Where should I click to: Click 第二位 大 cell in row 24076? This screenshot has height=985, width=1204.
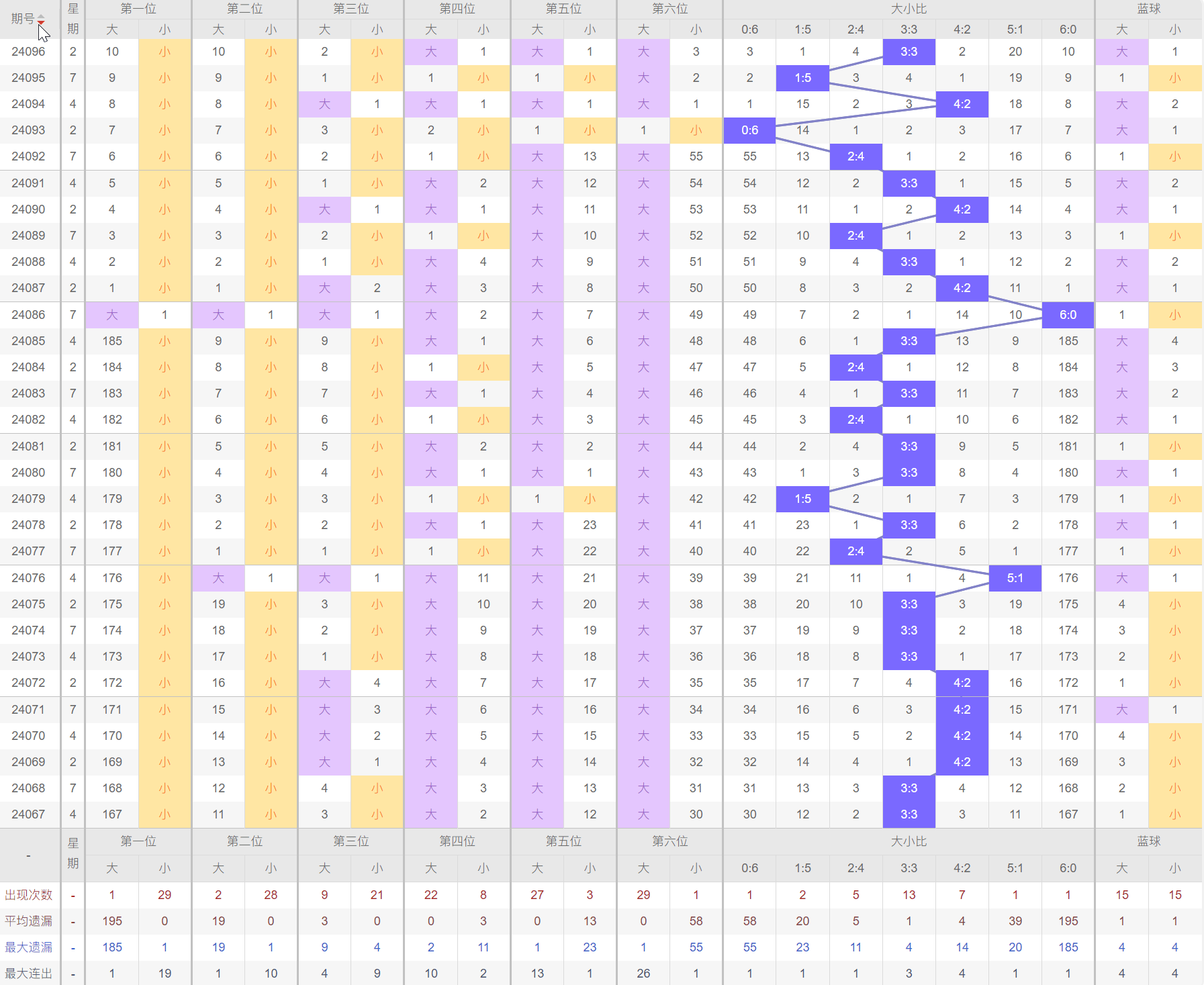(218, 578)
